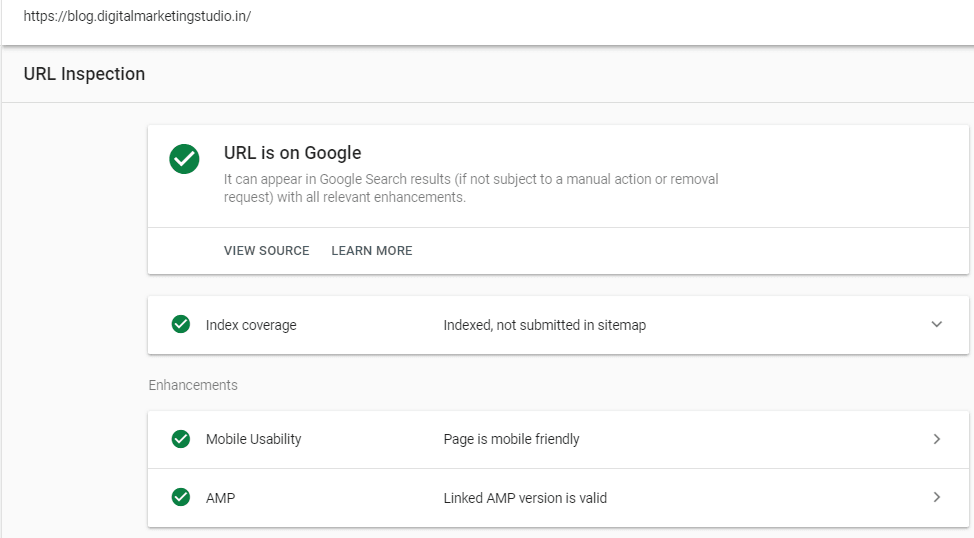Select the Mobile Usability row label
This screenshot has width=974, height=538.
(x=253, y=439)
